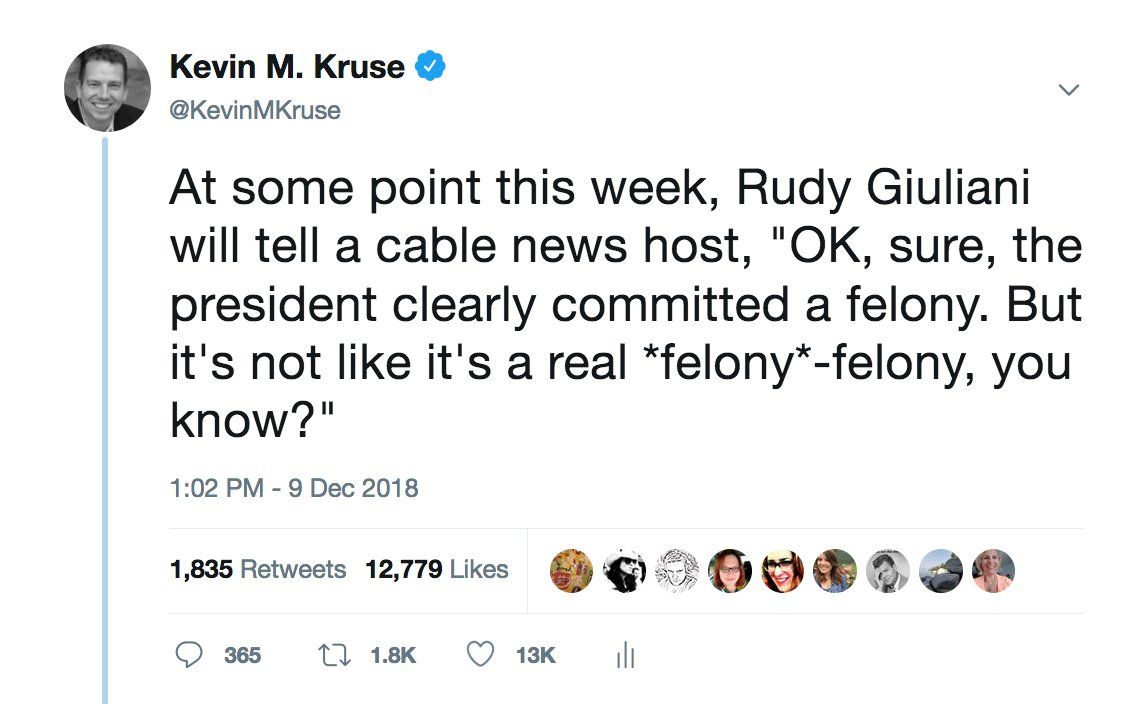The height and width of the screenshot is (704, 1148).
Task: Click the @KevinMKruse handle
Action: click(x=255, y=111)
